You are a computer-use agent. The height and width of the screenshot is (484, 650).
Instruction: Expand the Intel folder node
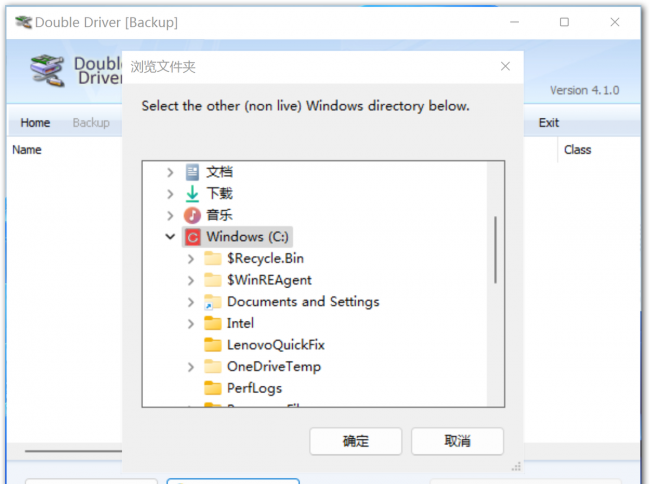click(x=191, y=324)
